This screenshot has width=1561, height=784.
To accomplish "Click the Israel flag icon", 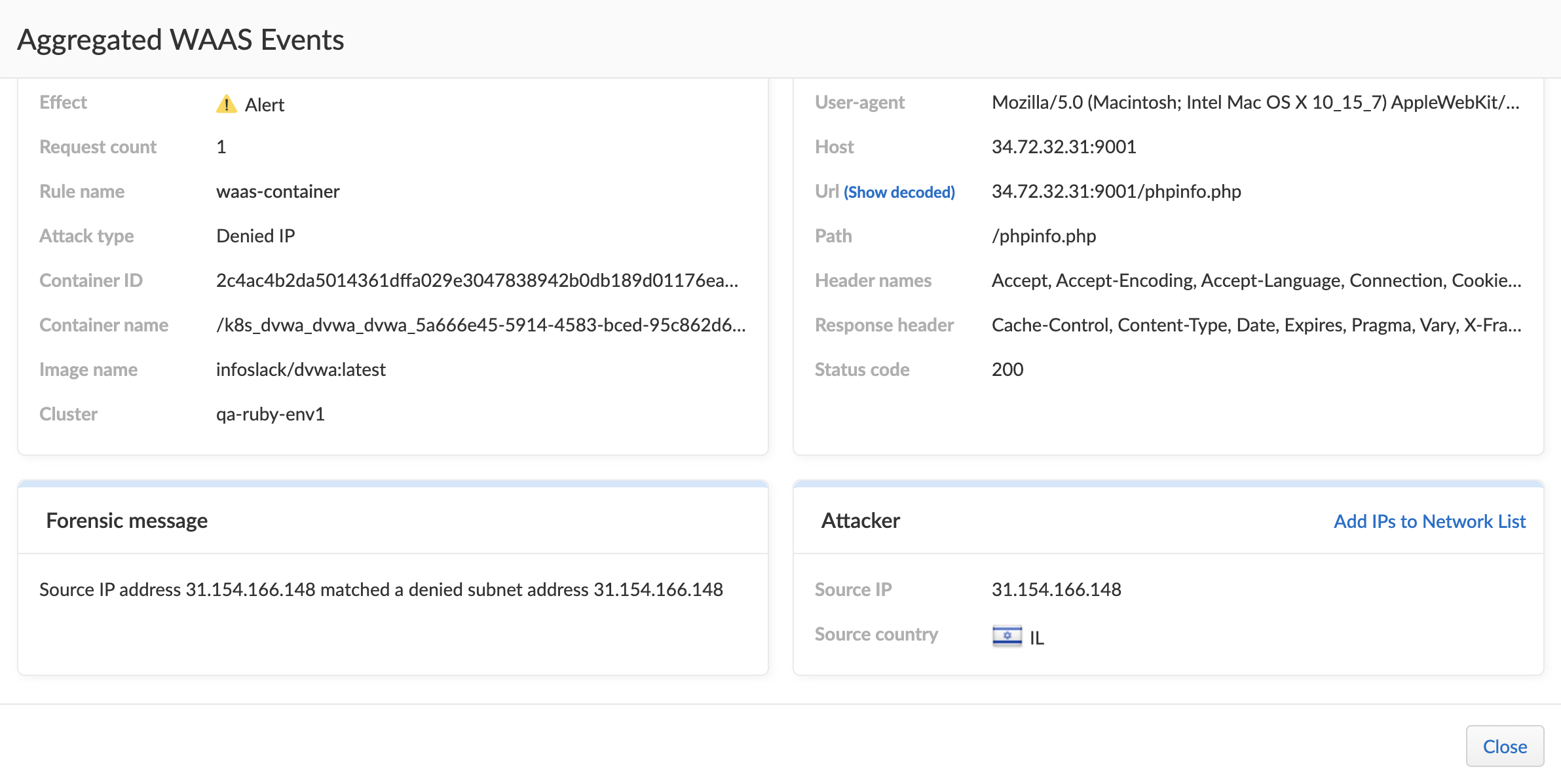I will pyautogui.click(x=1007, y=636).
